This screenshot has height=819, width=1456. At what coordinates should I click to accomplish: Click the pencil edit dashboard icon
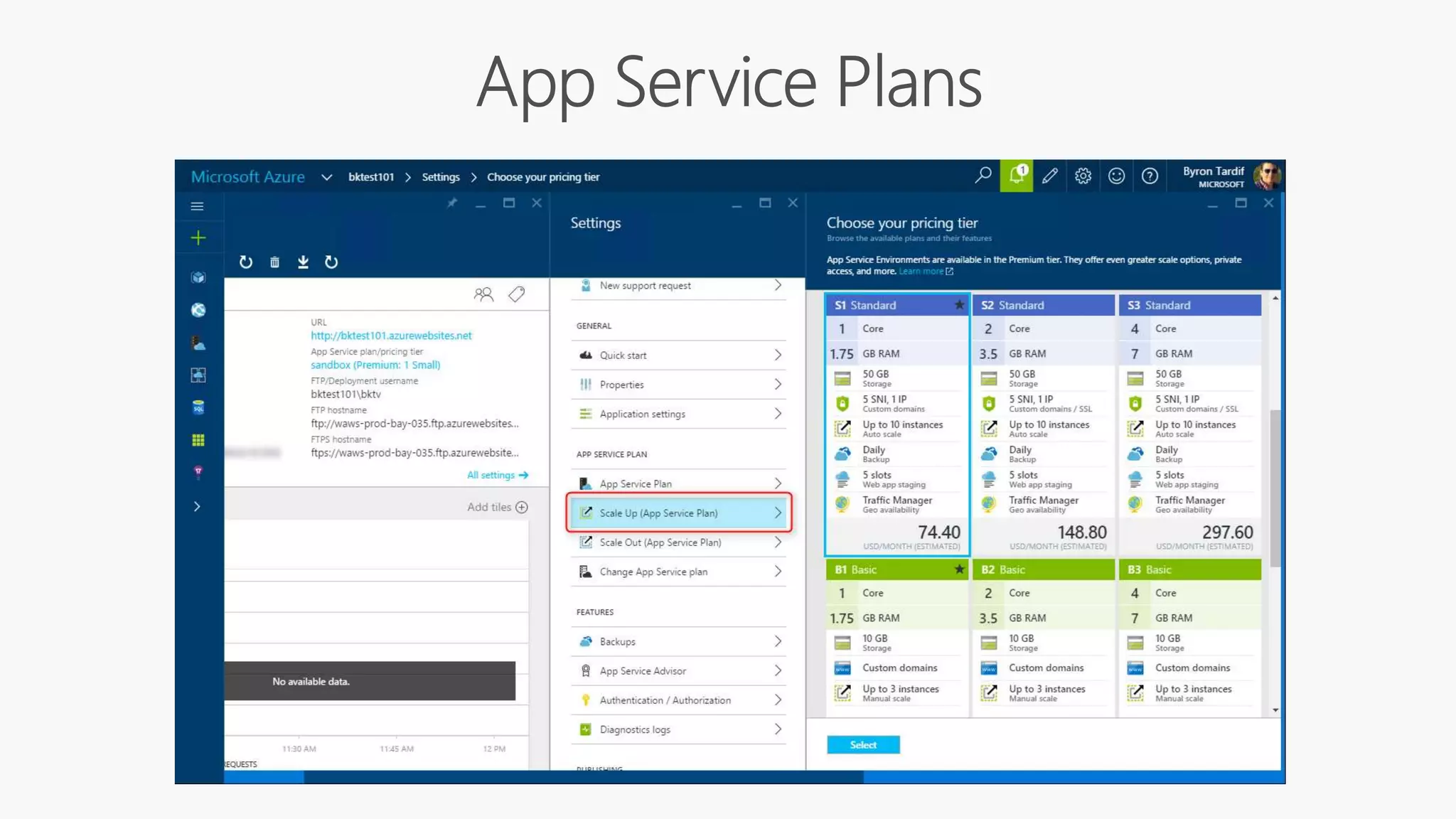tap(1049, 176)
